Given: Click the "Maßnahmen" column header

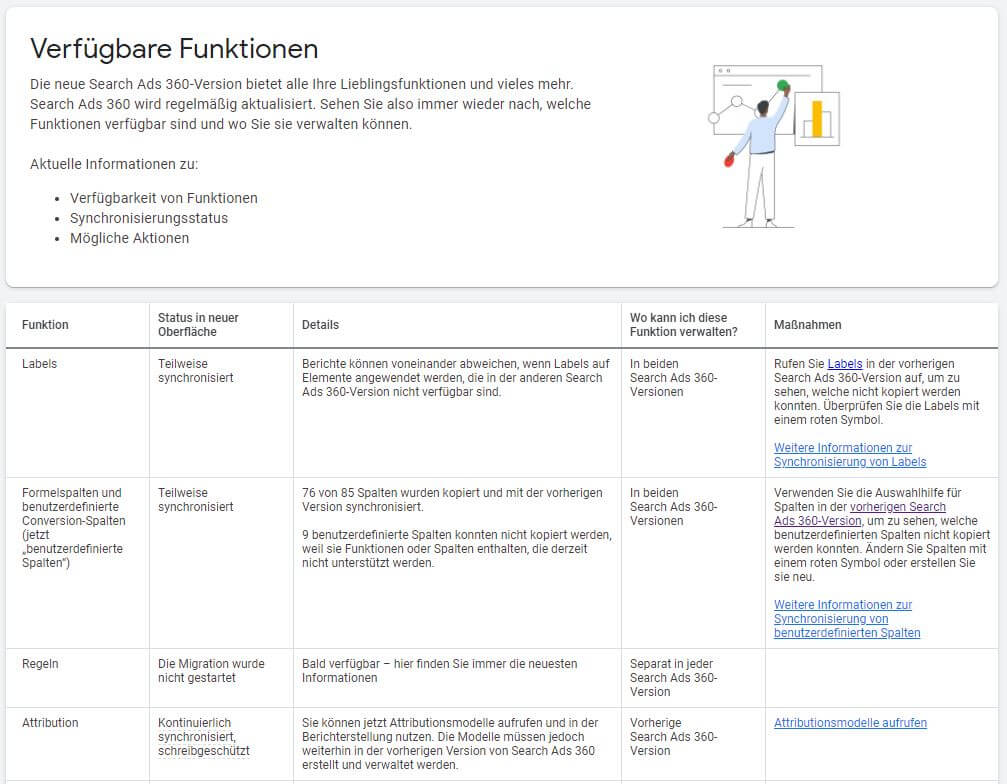Looking at the screenshot, I should coord(807,325).
